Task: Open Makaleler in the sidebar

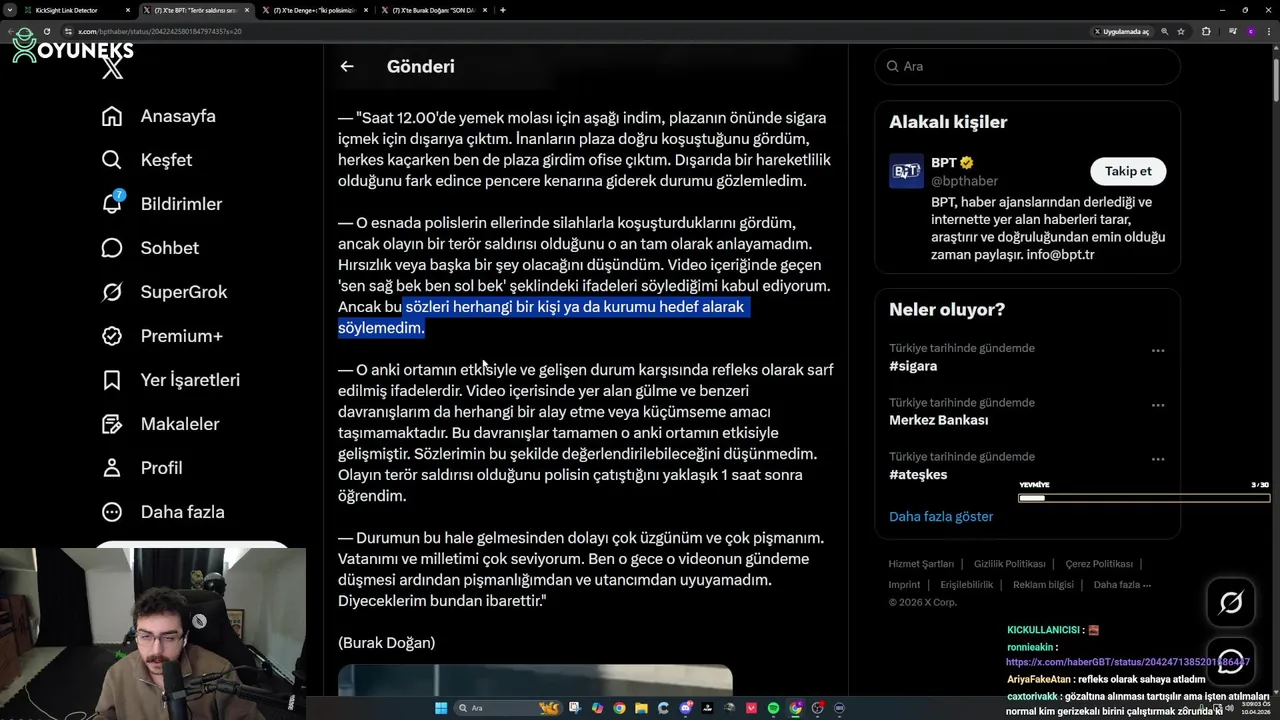Action: pos(161,424)
